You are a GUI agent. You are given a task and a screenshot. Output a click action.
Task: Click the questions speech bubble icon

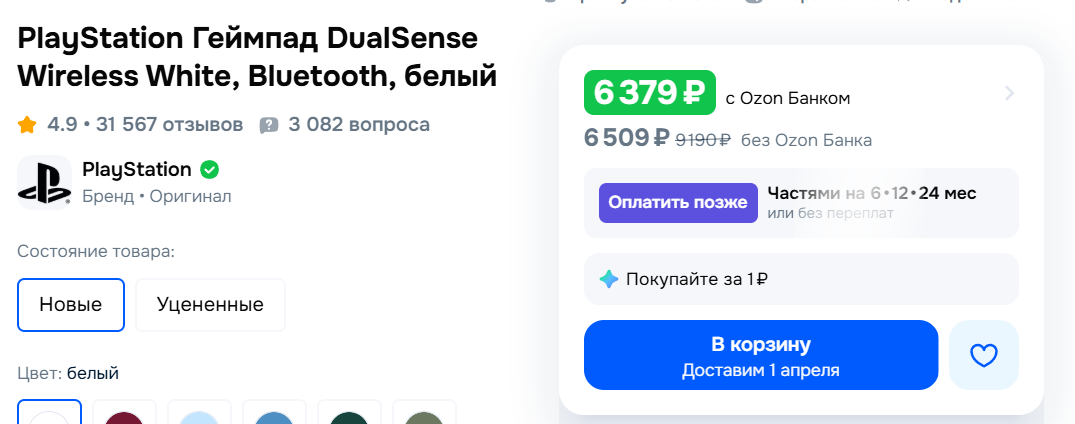click(268, 125)
